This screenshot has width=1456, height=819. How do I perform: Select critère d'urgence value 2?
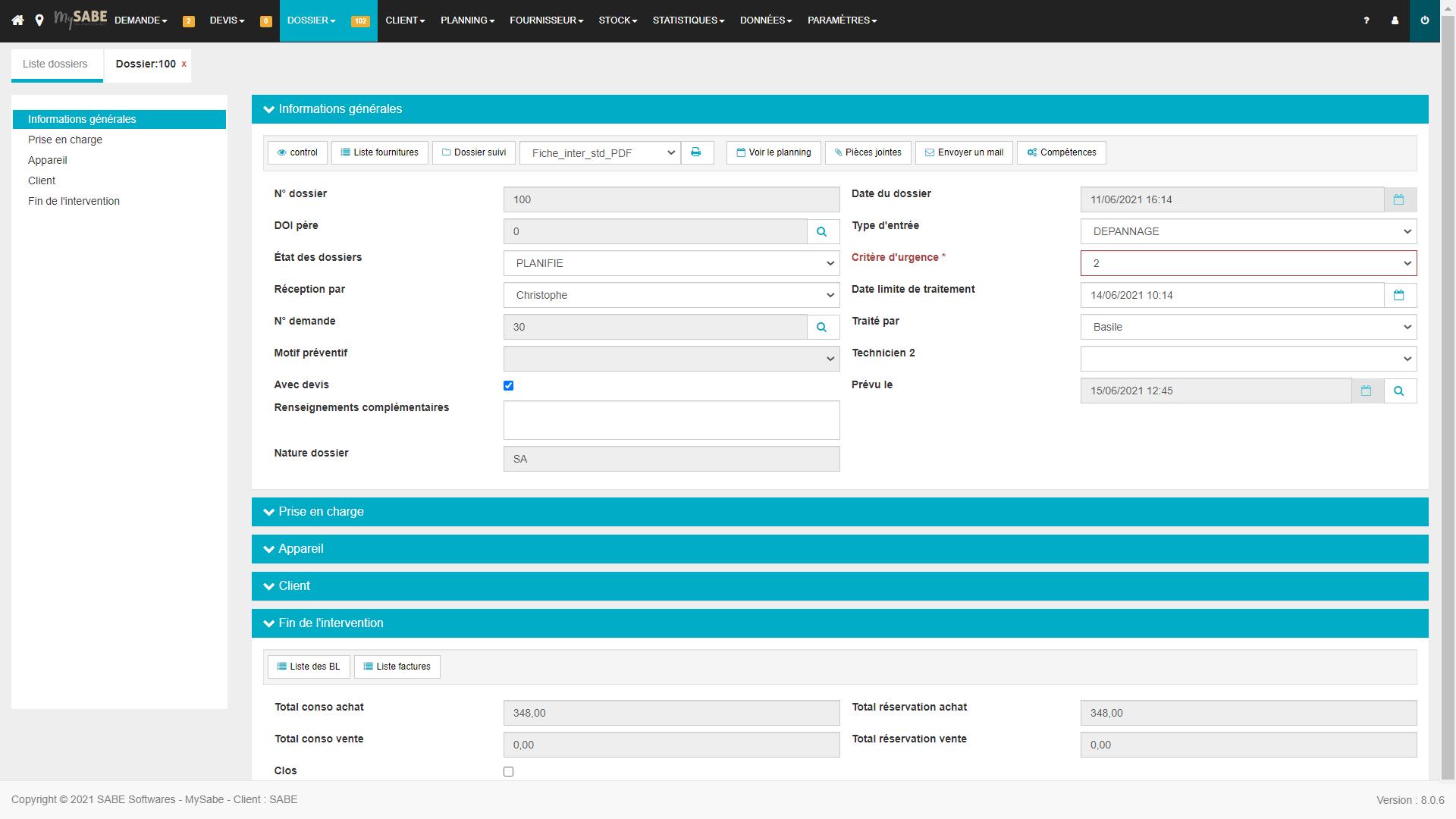1248,263
